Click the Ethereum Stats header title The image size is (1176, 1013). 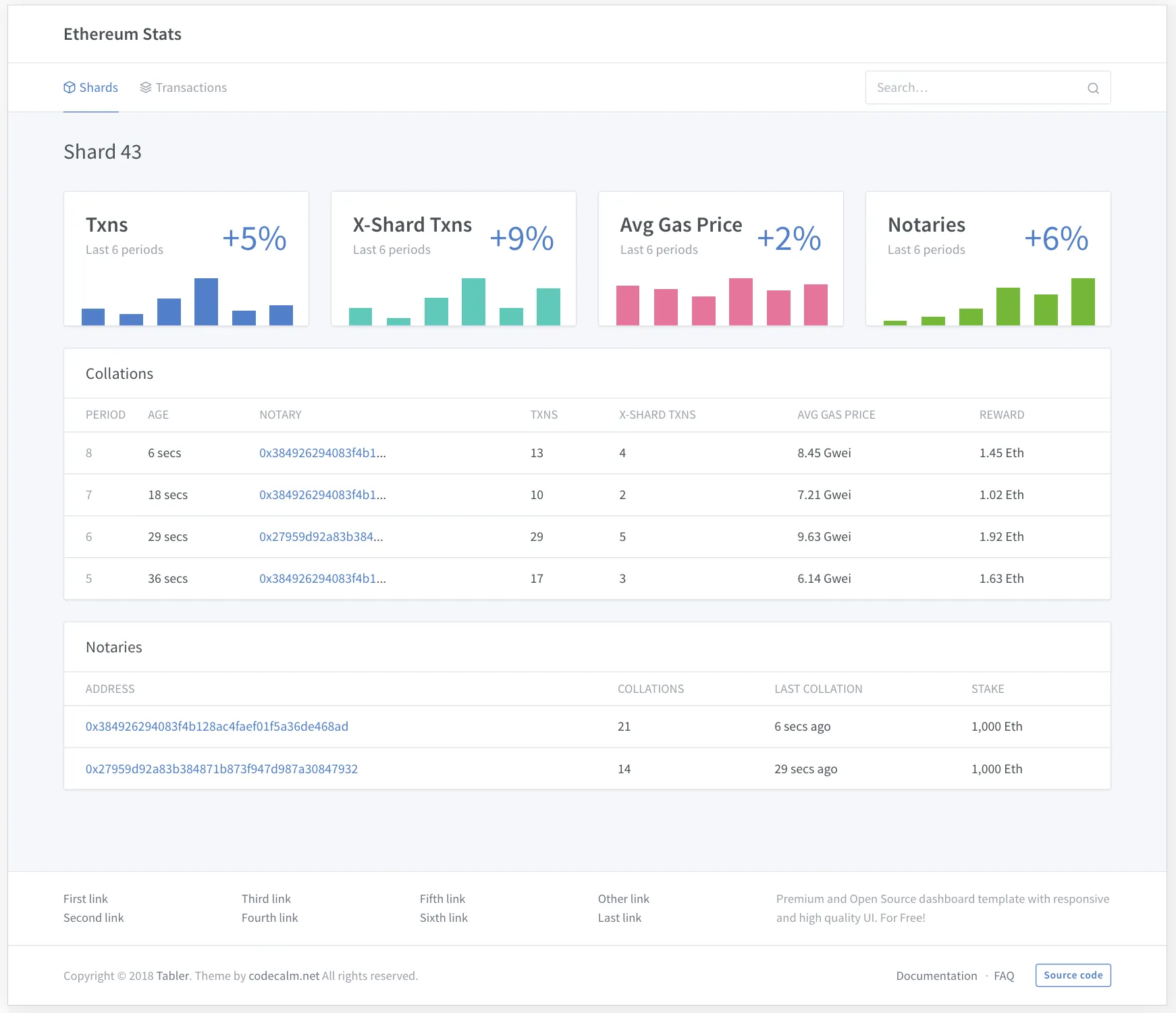[x=122, y=34]
